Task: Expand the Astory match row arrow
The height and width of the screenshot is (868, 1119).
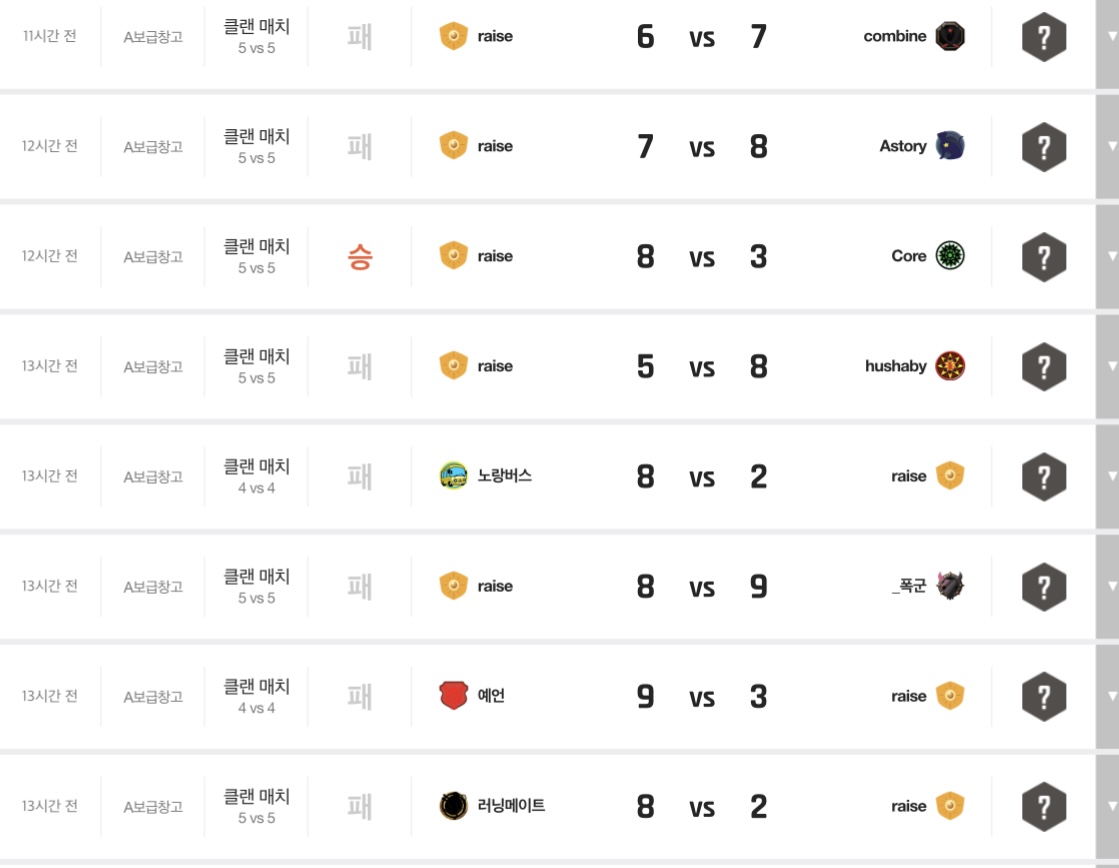Action: pyautogui.click(x=1111, y=147)
